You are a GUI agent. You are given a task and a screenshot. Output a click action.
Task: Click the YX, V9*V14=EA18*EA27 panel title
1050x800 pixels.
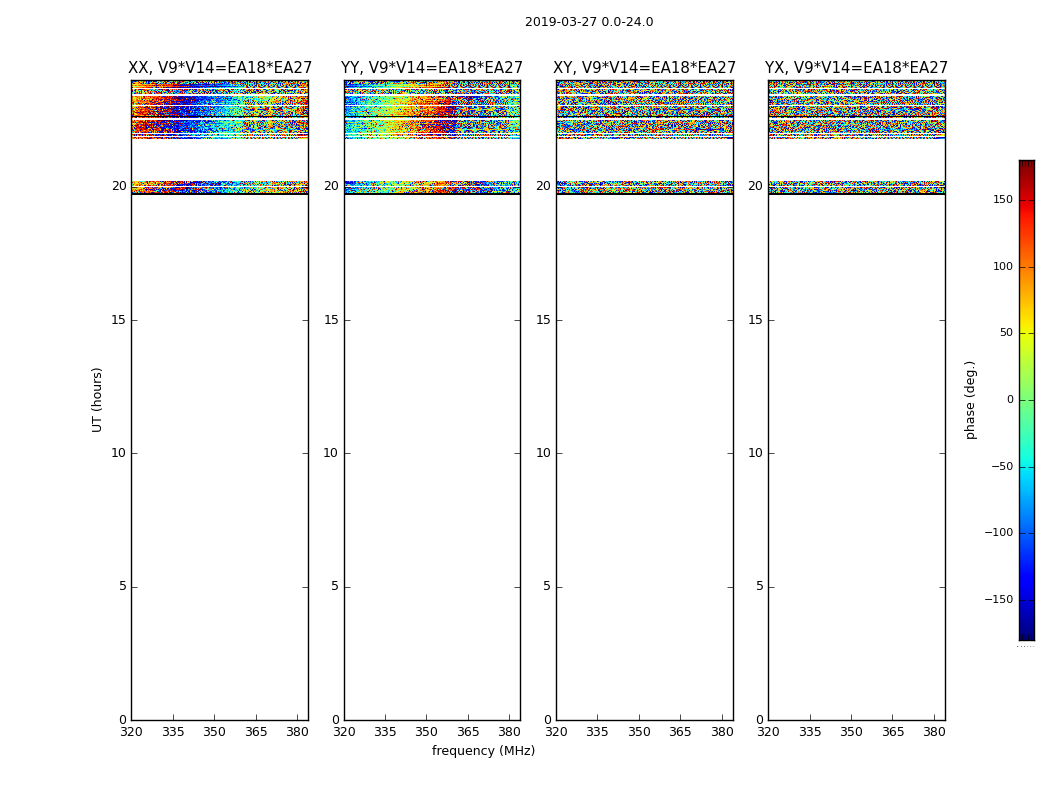click(x=856, y=68)
